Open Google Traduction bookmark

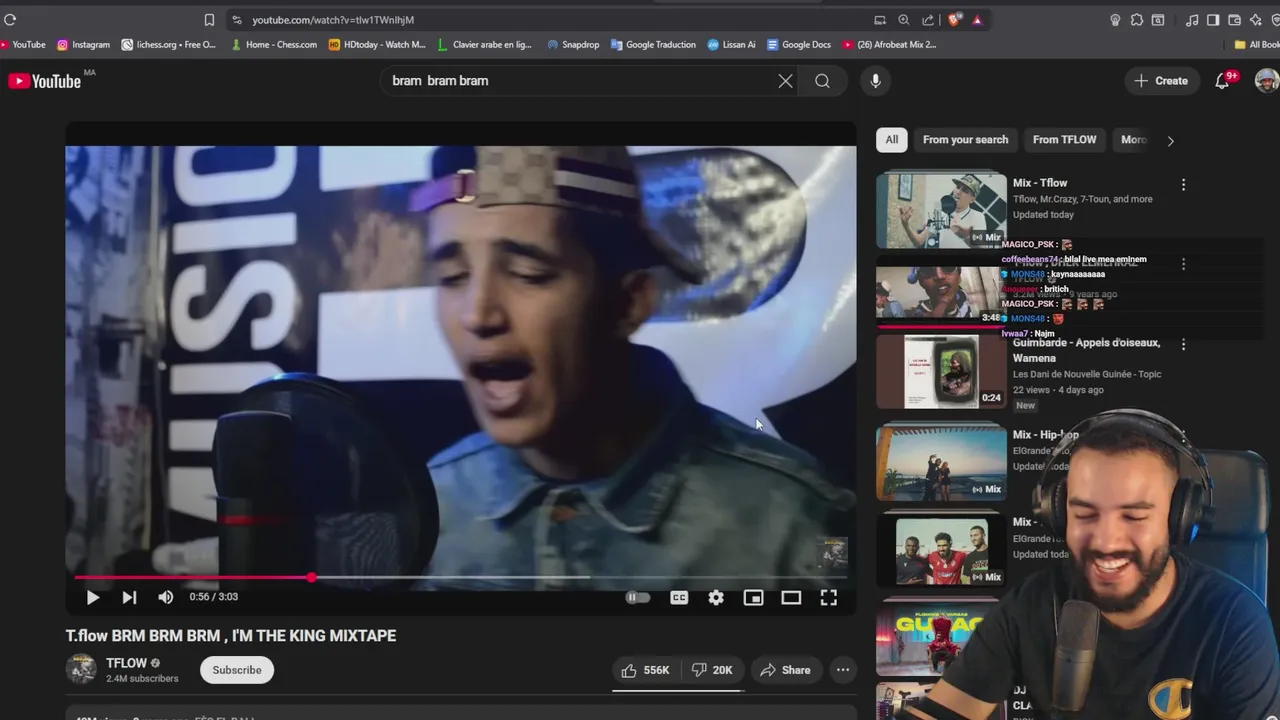coord(653,45)
